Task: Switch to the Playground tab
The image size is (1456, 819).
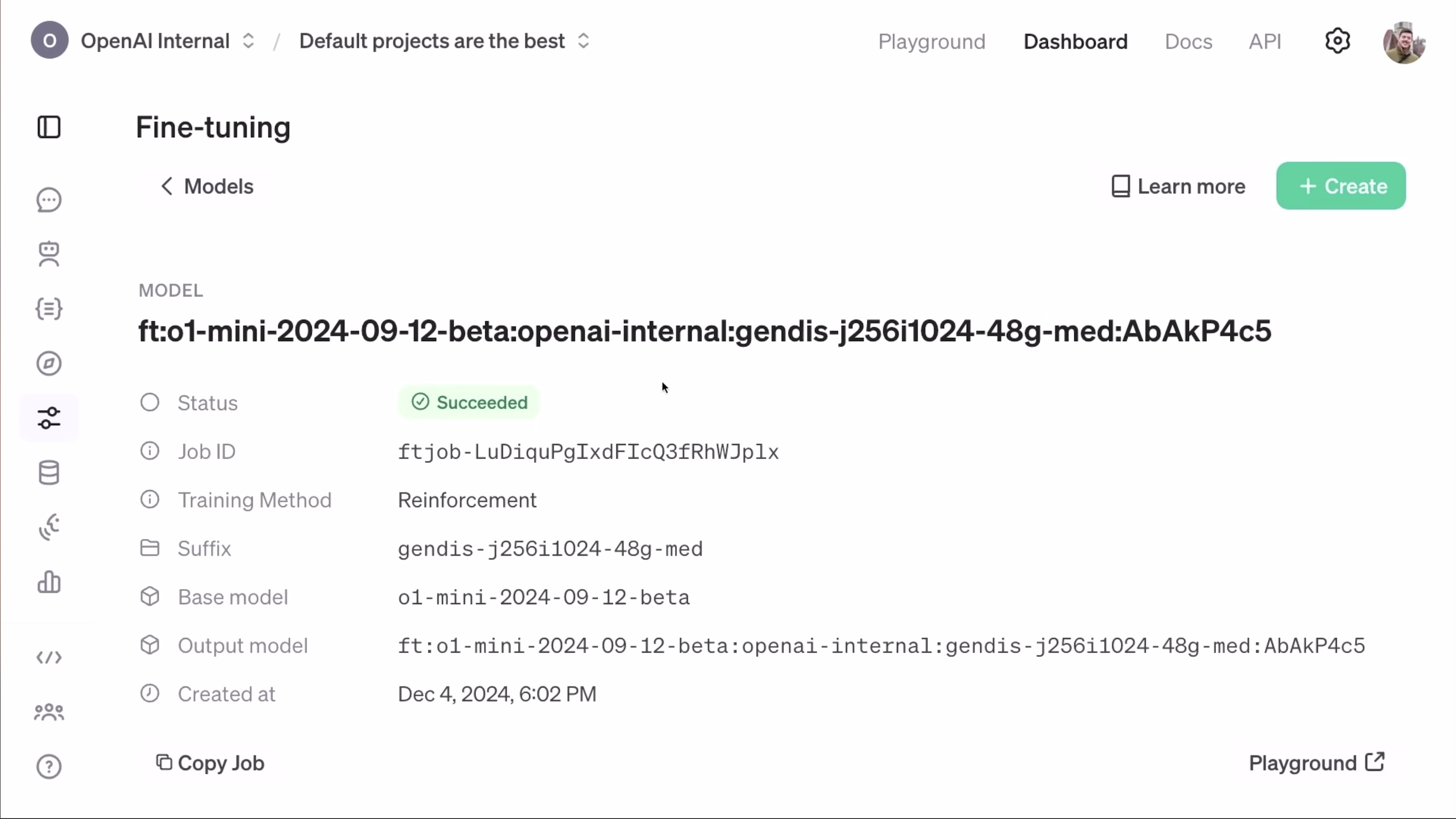Action: pyautogui.click(x=931, y=42)
